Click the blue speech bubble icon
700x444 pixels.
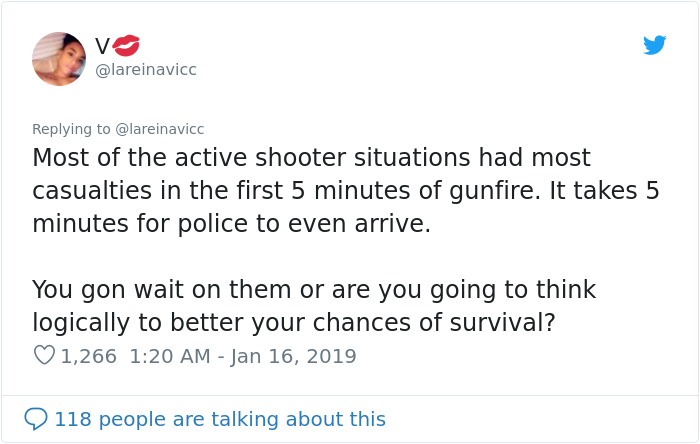(36, 418)
